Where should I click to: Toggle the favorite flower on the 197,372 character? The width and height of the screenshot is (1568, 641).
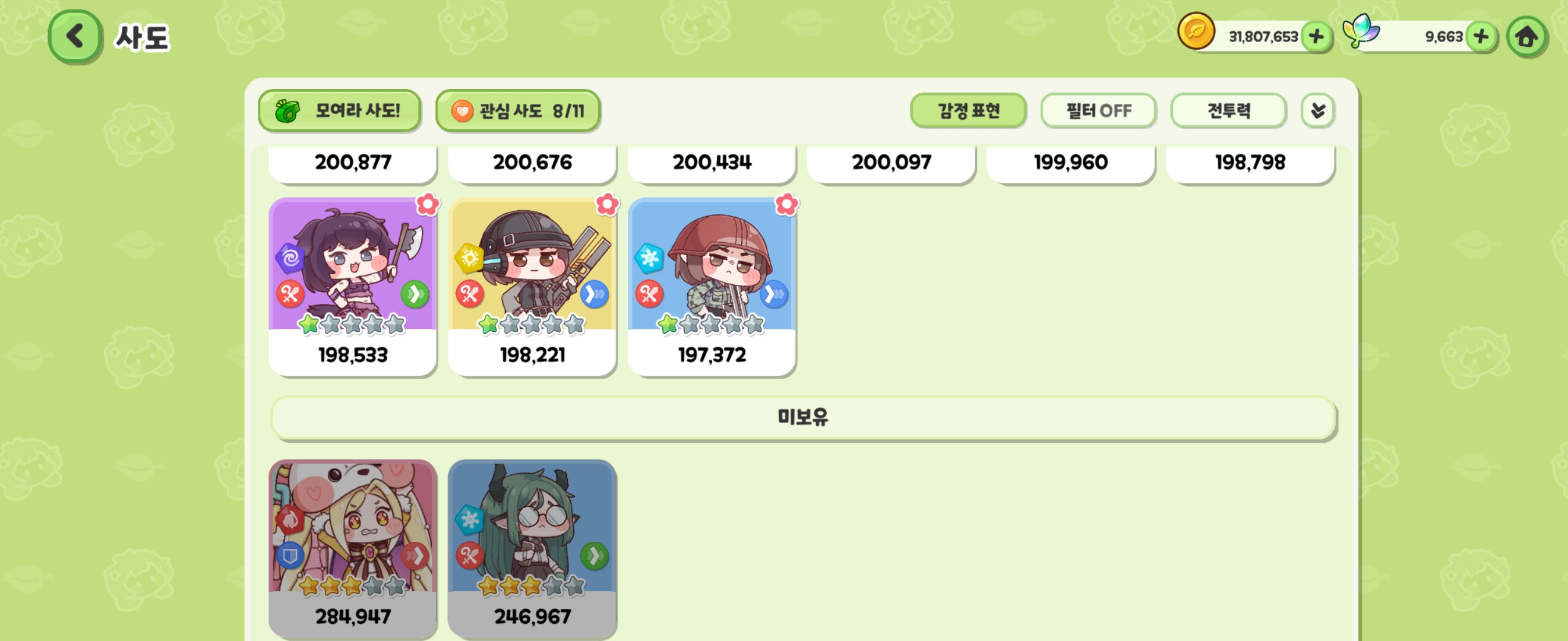(786, 204)
